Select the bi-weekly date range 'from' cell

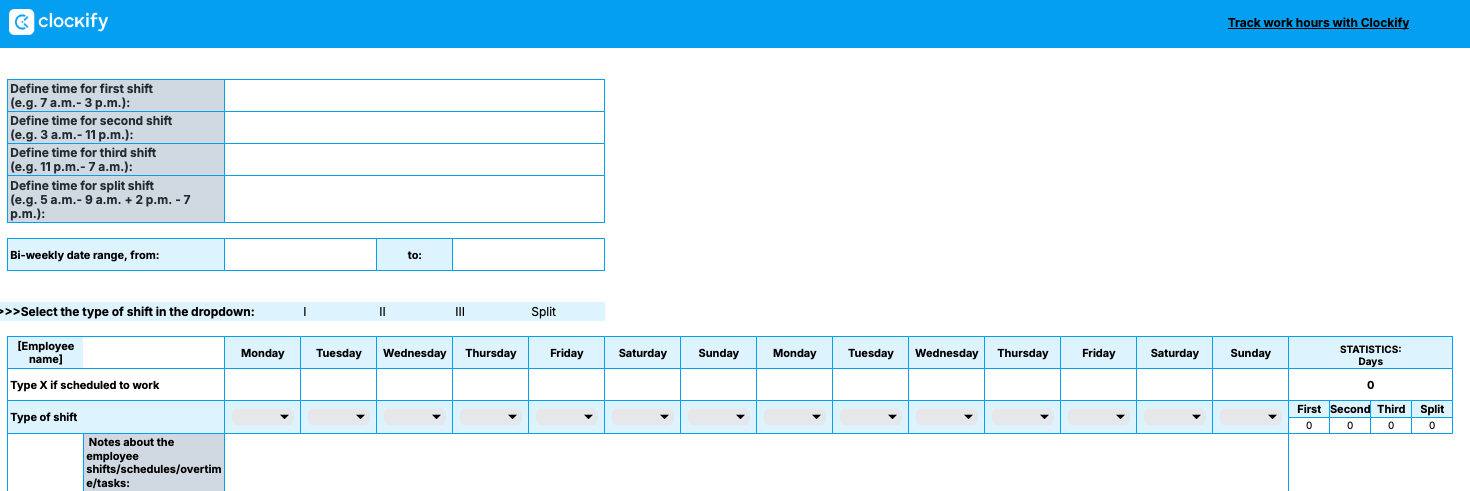coord(300,255)
